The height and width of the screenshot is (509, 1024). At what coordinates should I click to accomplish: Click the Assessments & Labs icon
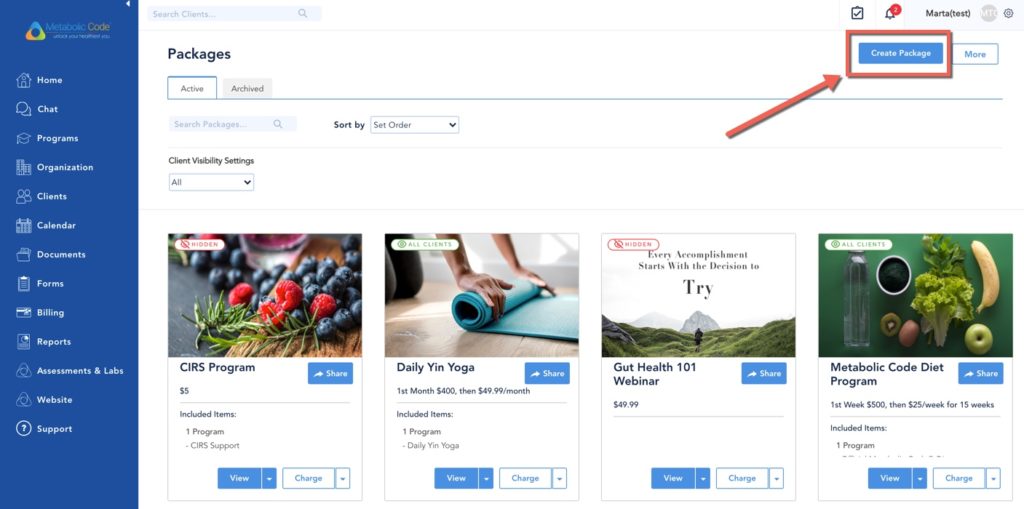(x=24, y=370)
